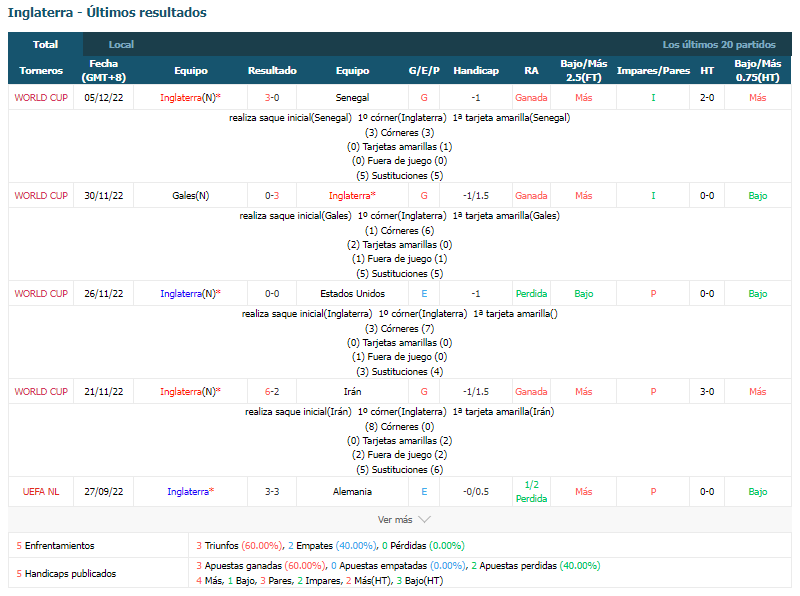Screen dimensions: 800x596
Task: Click the Alemania team name
Action: pyautogui.click(x=352, y=491)
